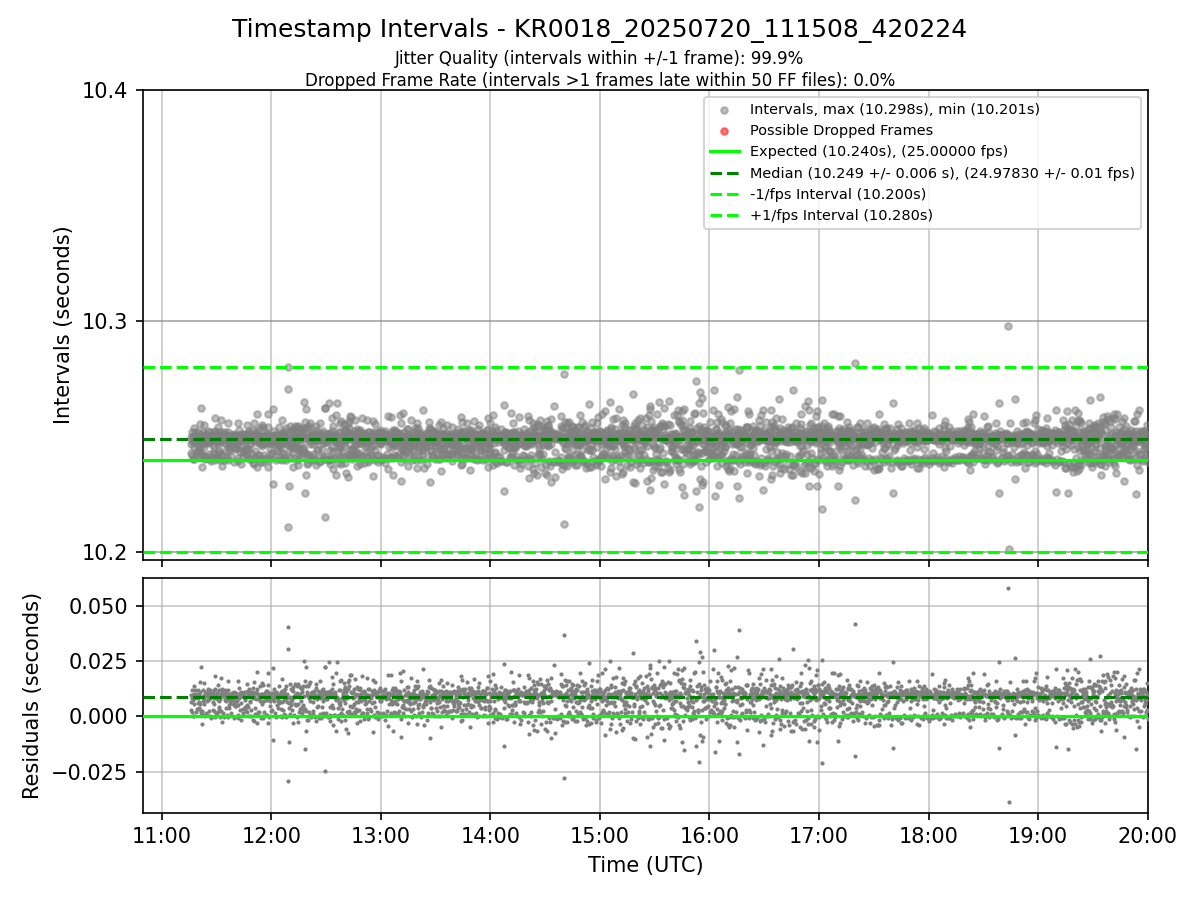Click legend entry +1/fps Interval (10.280s)
The width and height of the screenshot is (1200, 900).
click(841, 214)
